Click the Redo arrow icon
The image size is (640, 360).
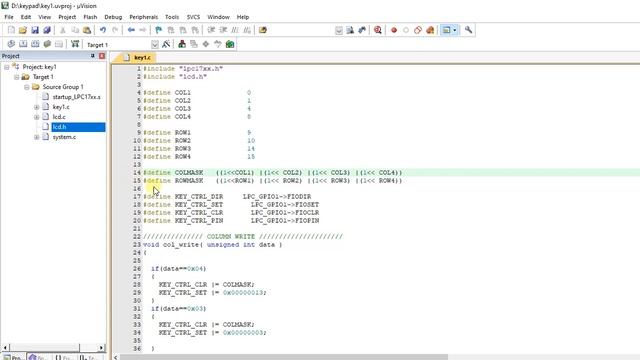click(115, 30)
